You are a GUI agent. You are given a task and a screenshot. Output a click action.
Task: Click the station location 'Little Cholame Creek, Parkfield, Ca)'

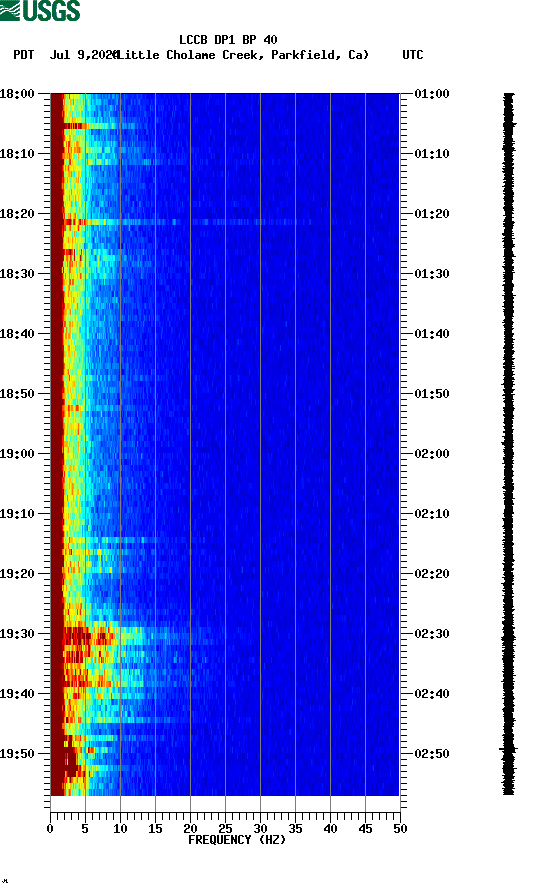pos(243,55)
